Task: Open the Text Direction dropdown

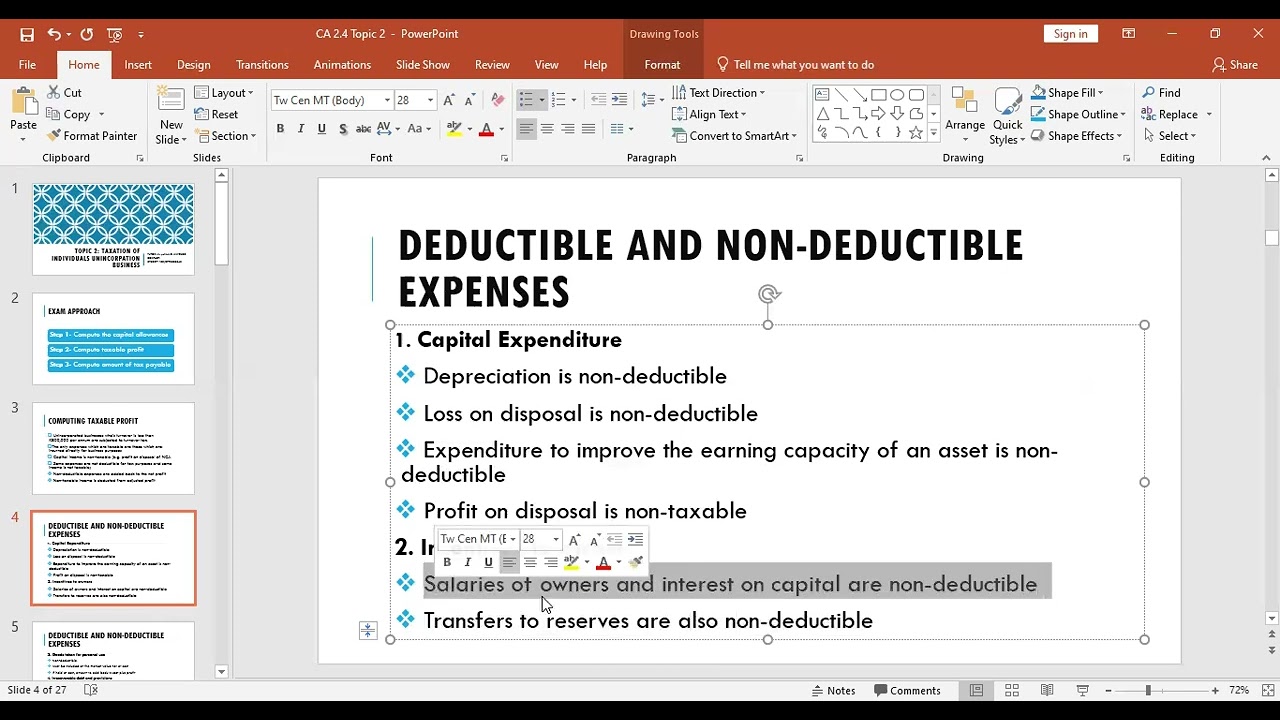Action: [718, 93]
